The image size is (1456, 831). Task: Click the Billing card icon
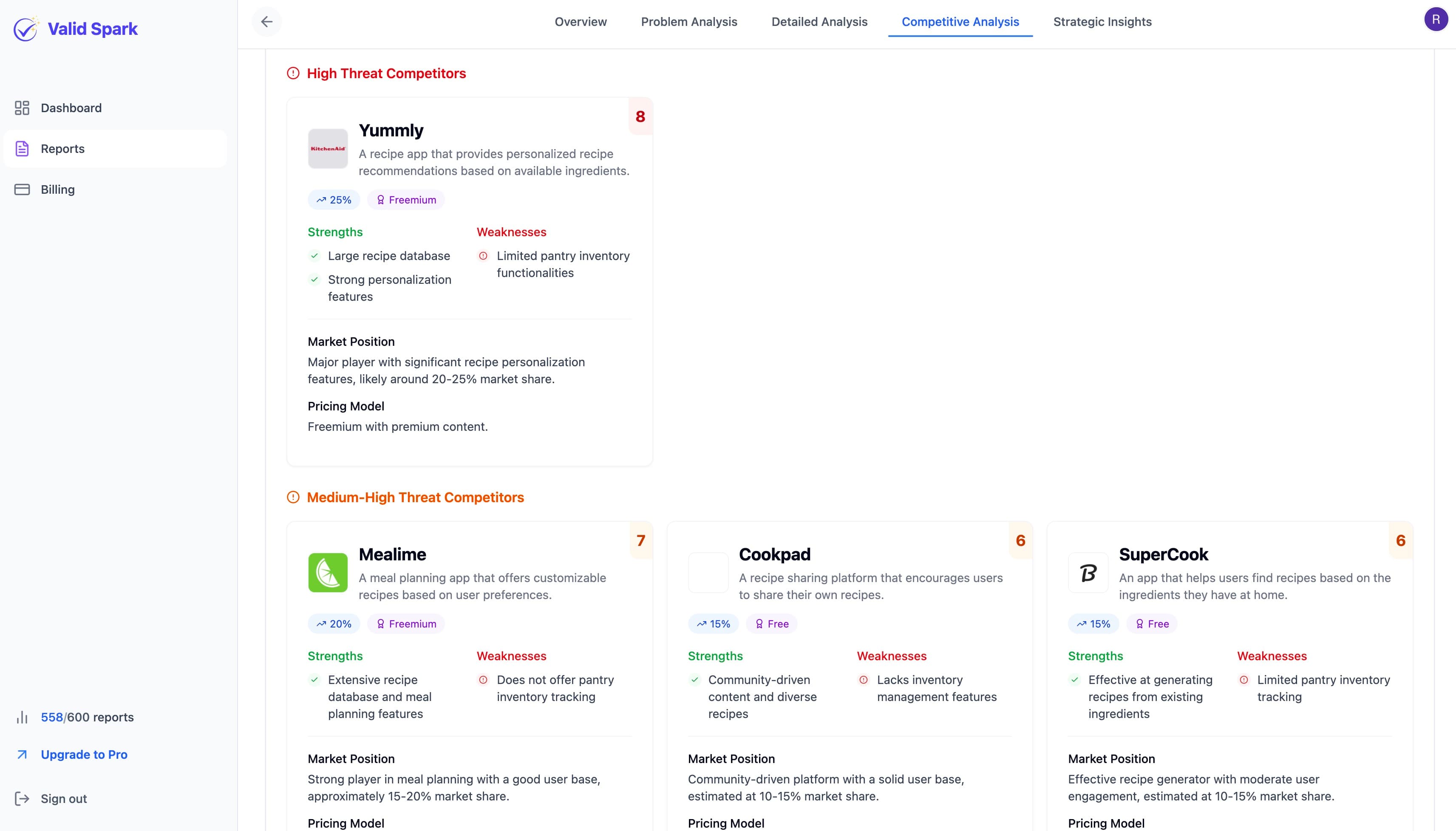pos(22,189)
